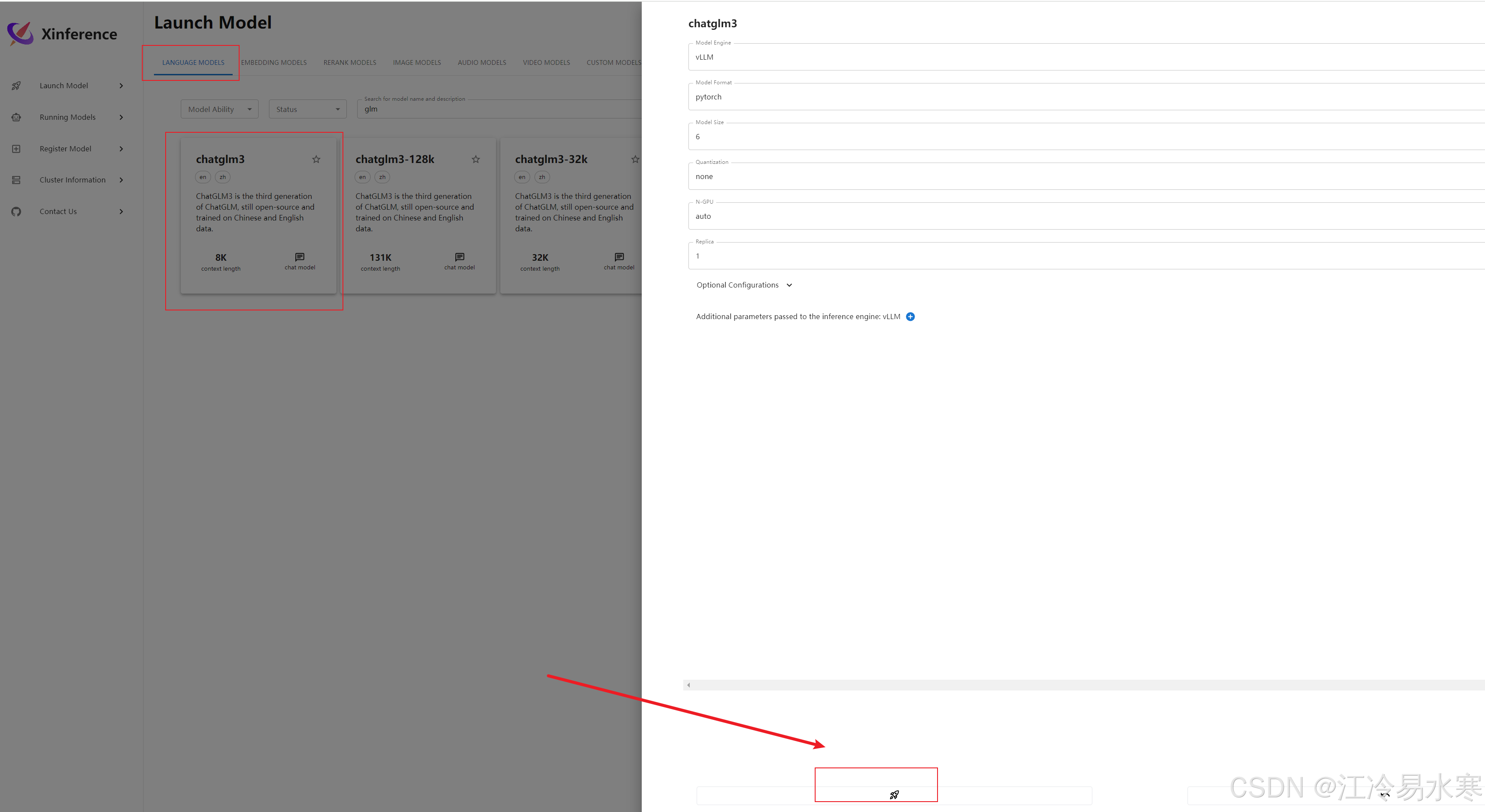Switch to the Rerank Models tab

pyautogui.click(x=350, y=62)
